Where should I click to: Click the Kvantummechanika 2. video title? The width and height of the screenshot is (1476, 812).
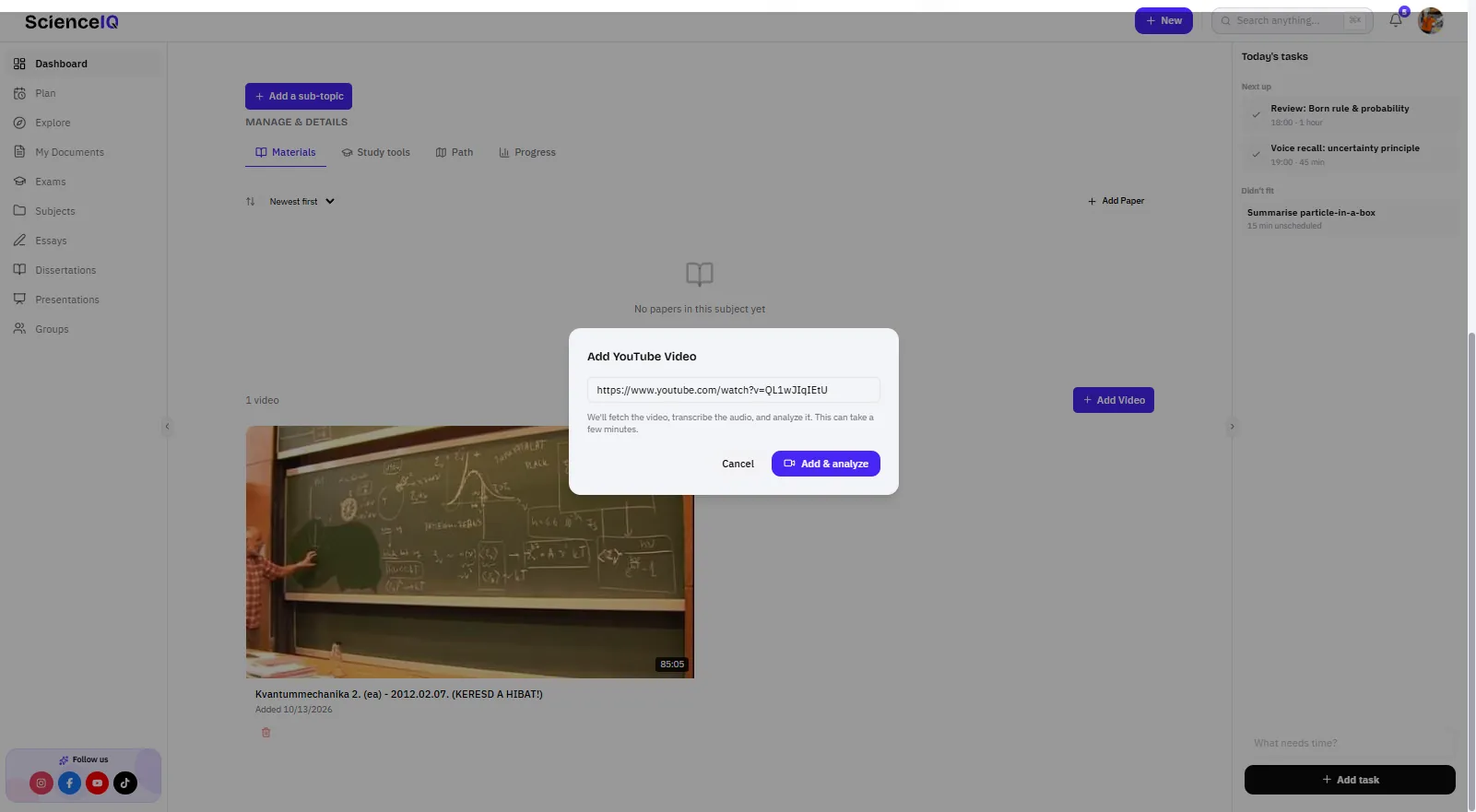pyautogui.click(x=399, y=694)
